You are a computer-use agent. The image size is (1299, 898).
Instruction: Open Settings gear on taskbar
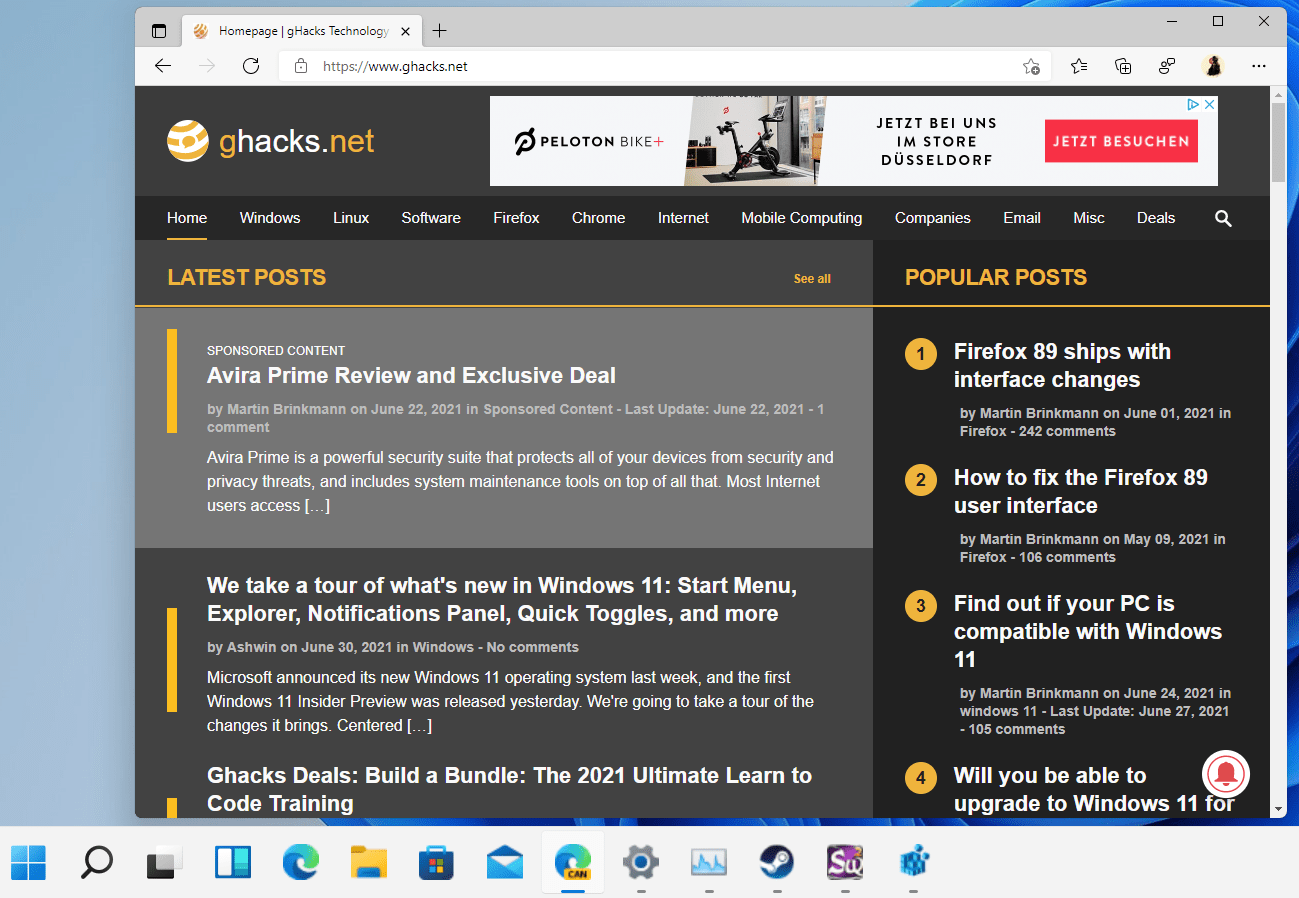(x=641, y=862)
